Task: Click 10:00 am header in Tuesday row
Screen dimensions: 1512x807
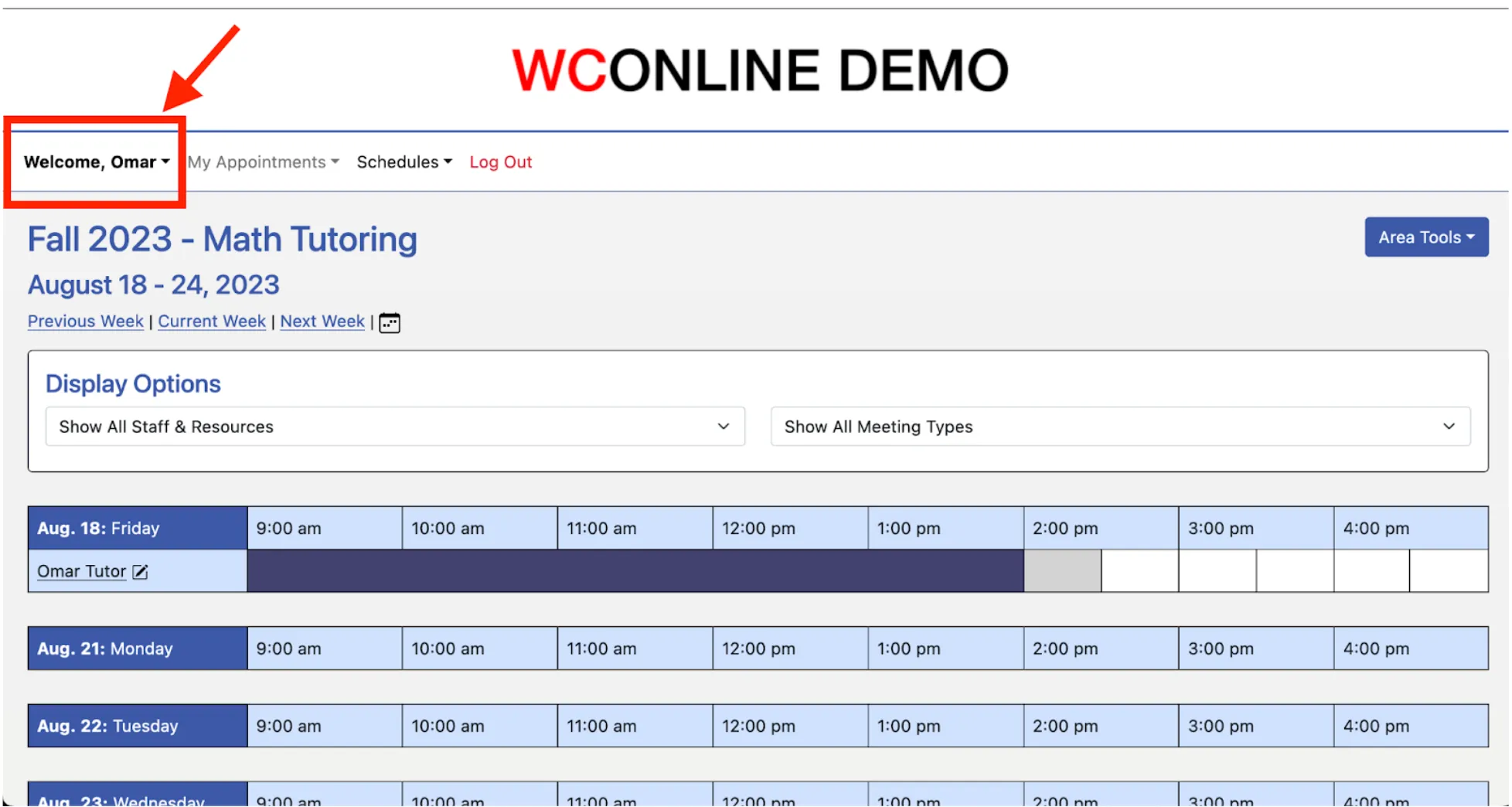Action: (x=479, y=726)
